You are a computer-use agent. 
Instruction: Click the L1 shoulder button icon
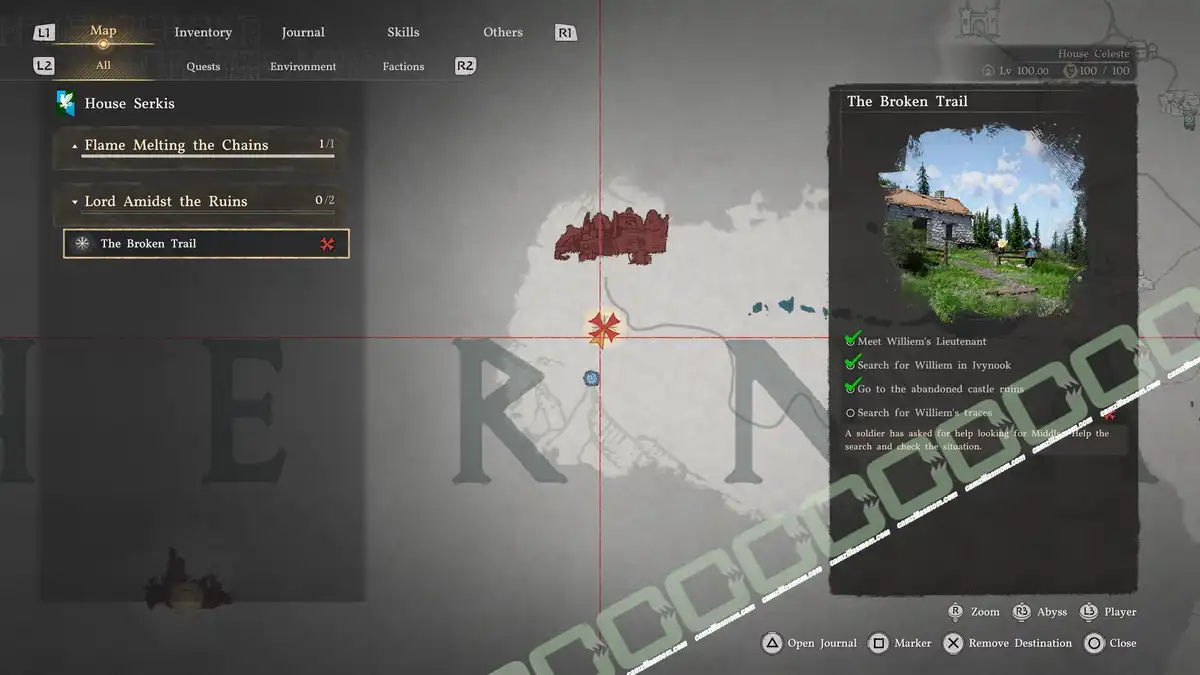point(43,33)
